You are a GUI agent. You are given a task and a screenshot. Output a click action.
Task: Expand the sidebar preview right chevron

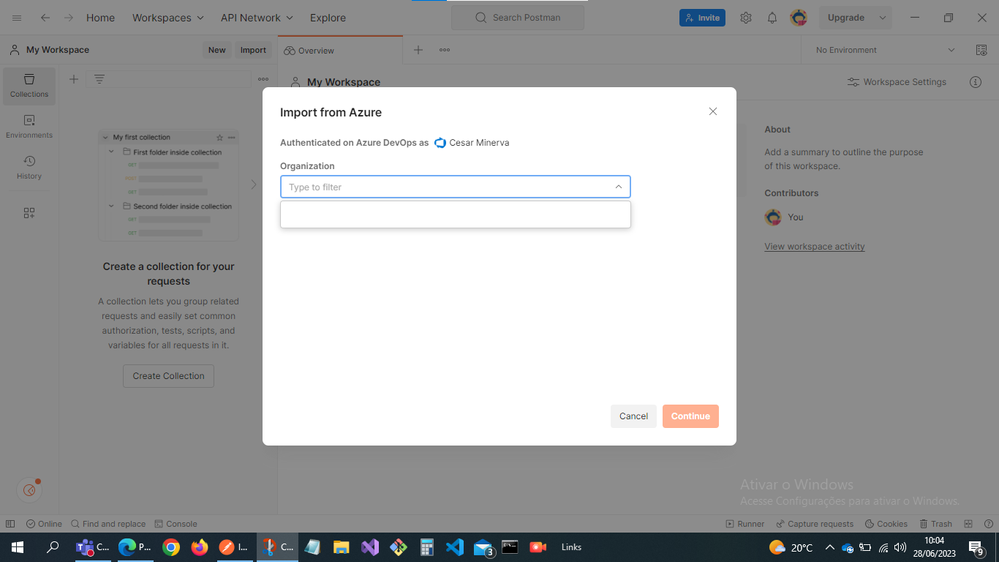(254, 185)
